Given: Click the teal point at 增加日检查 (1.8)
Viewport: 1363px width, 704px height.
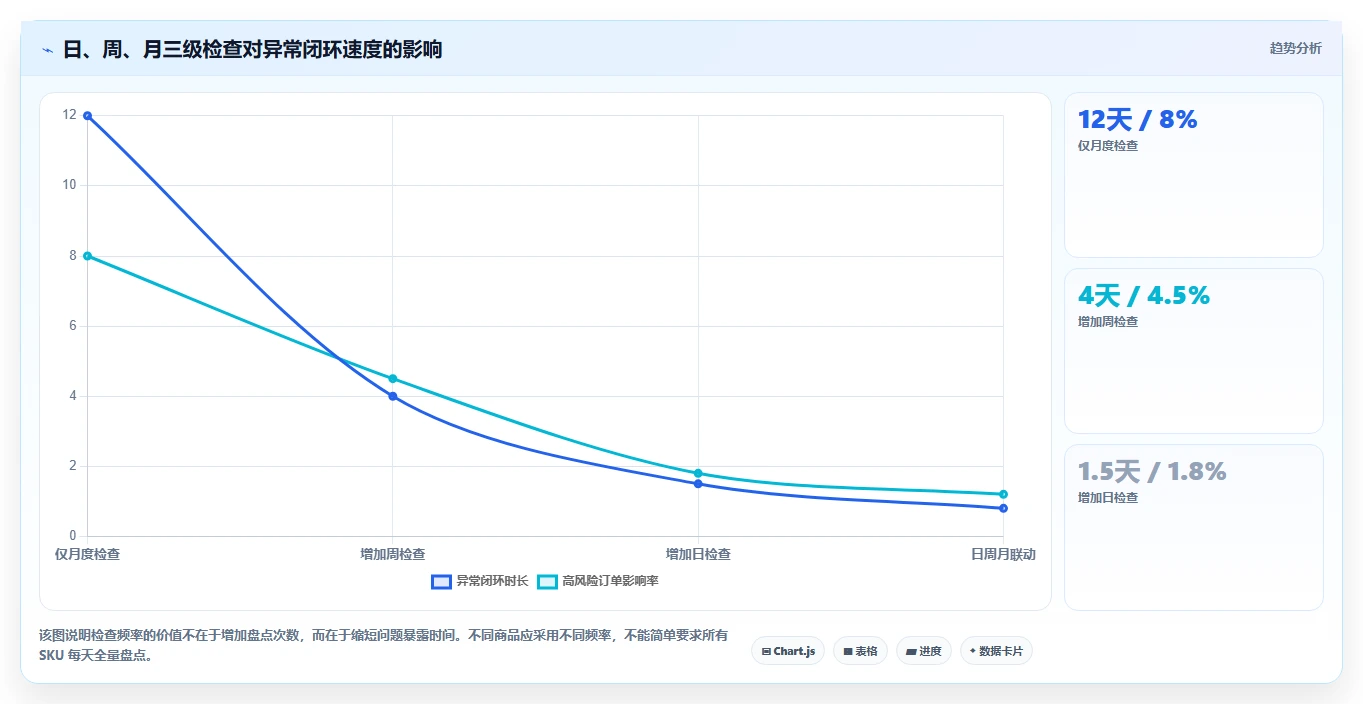Looking at the screenshot, I should pyautogui.click(x=698, y=473).
